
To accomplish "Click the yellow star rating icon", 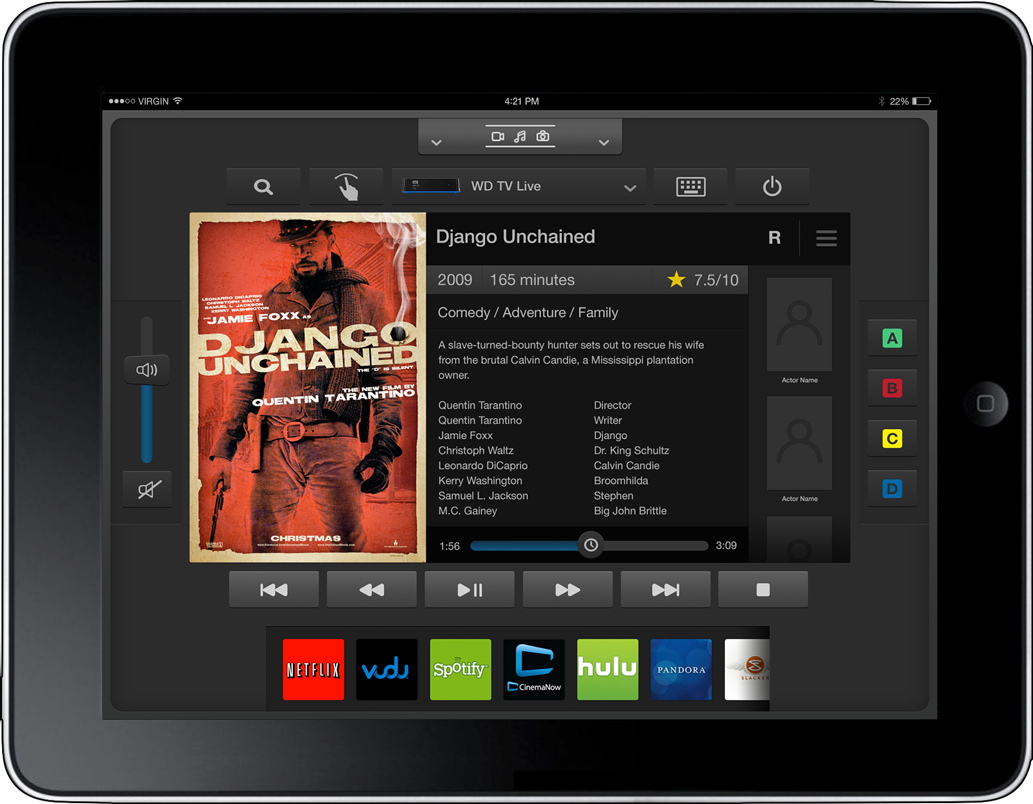I will [676, 279].
